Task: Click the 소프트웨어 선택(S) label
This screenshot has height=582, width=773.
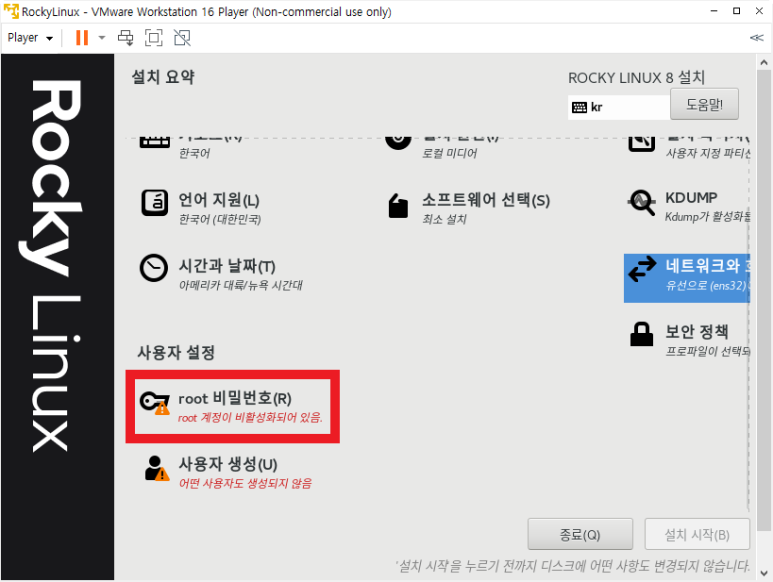Action: pos(486,200)
